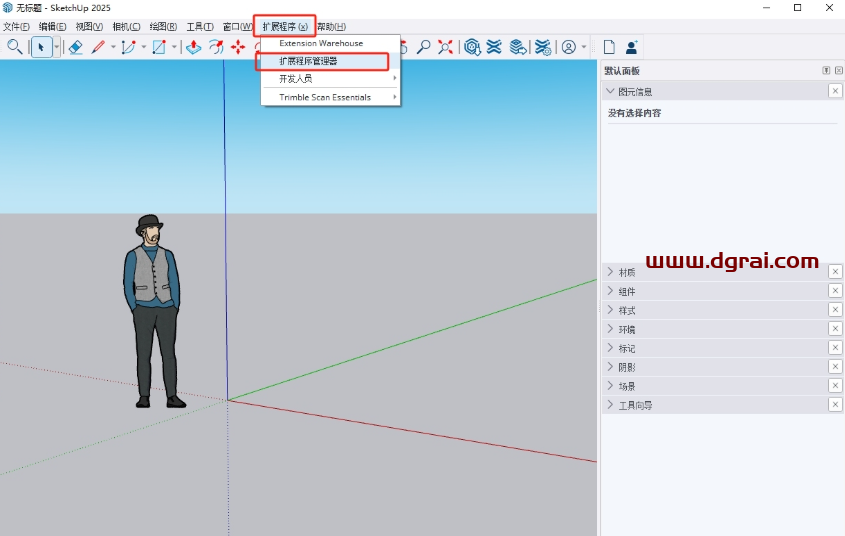Pin the 默认面板 tray
This screenshot has width=845, height=536.
click(x=826, y=71)
